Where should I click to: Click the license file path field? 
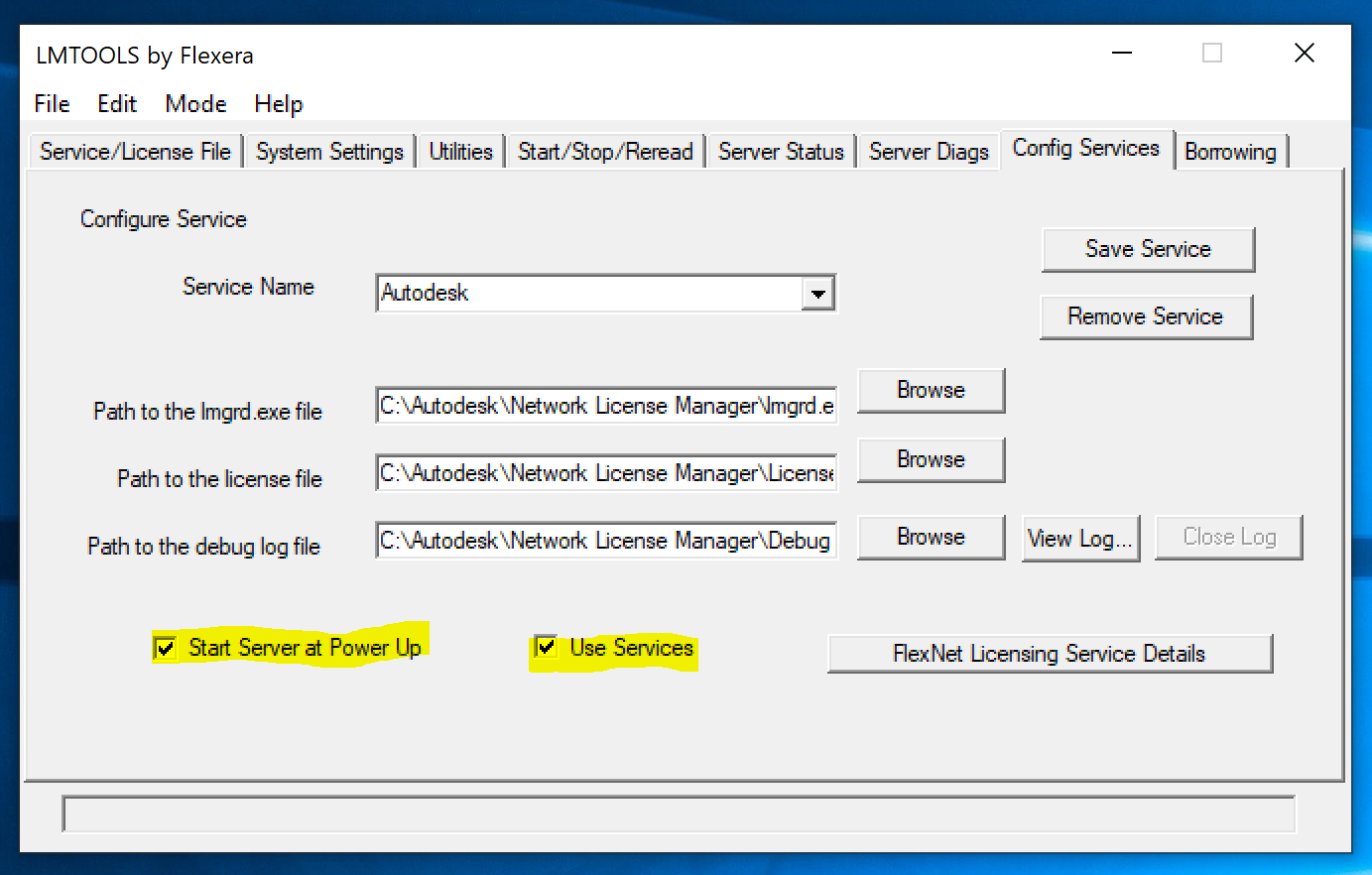tap(605, 473)
